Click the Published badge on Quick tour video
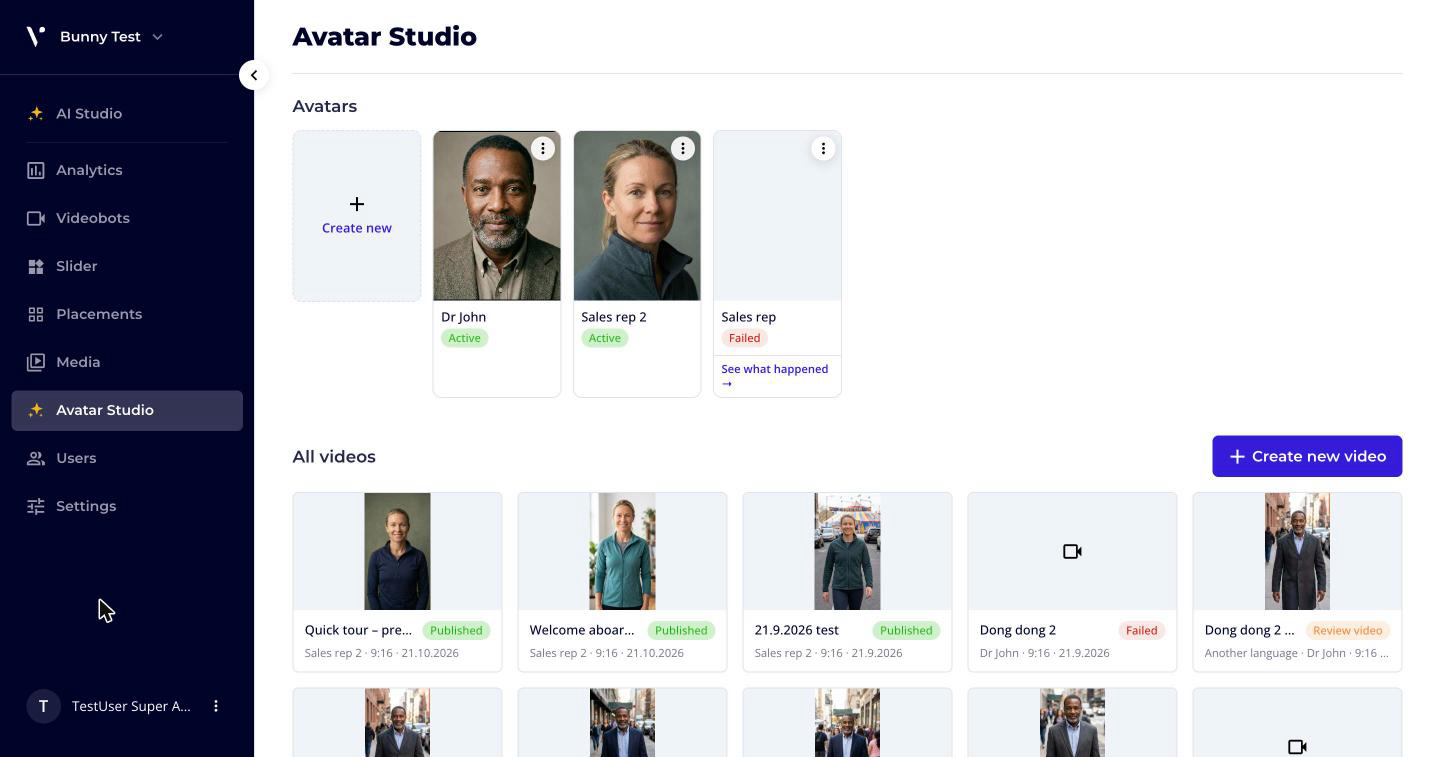Viewport: 1440px width, 757px height. pos(456,630)
